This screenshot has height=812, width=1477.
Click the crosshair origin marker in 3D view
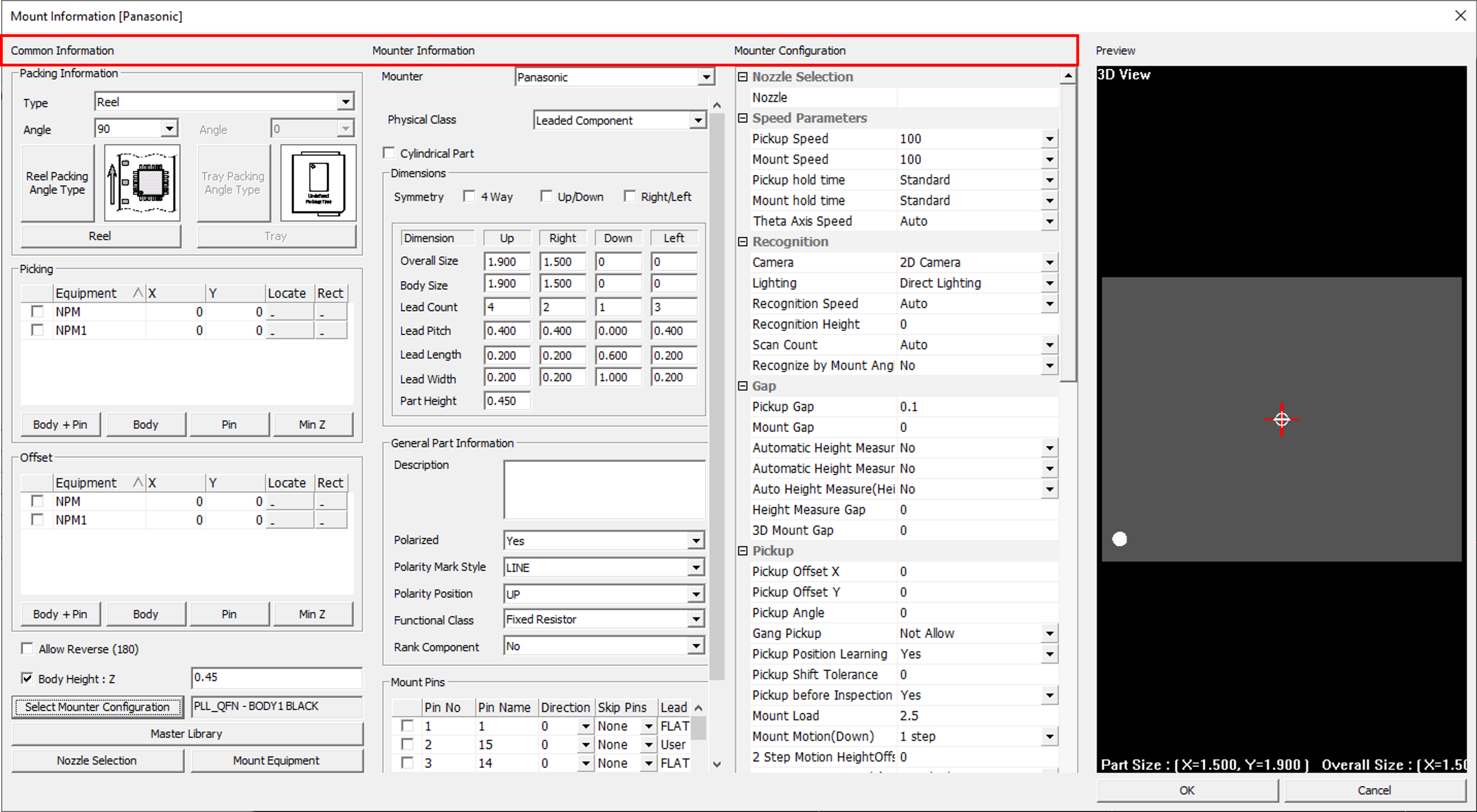pos(1282,420)
